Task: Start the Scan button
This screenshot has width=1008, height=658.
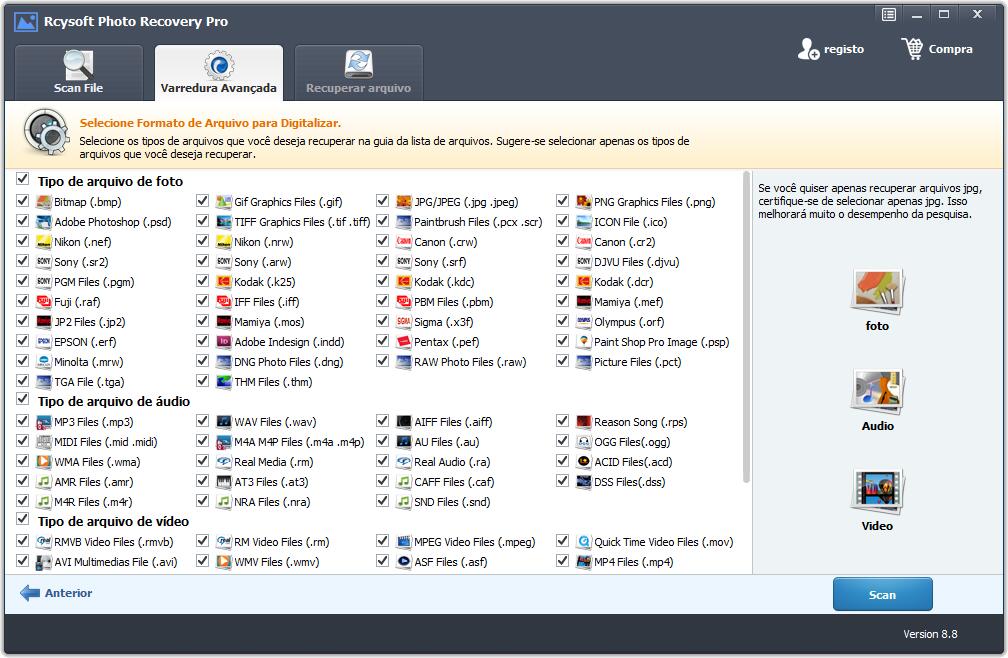Action: [x=883, y=594]
